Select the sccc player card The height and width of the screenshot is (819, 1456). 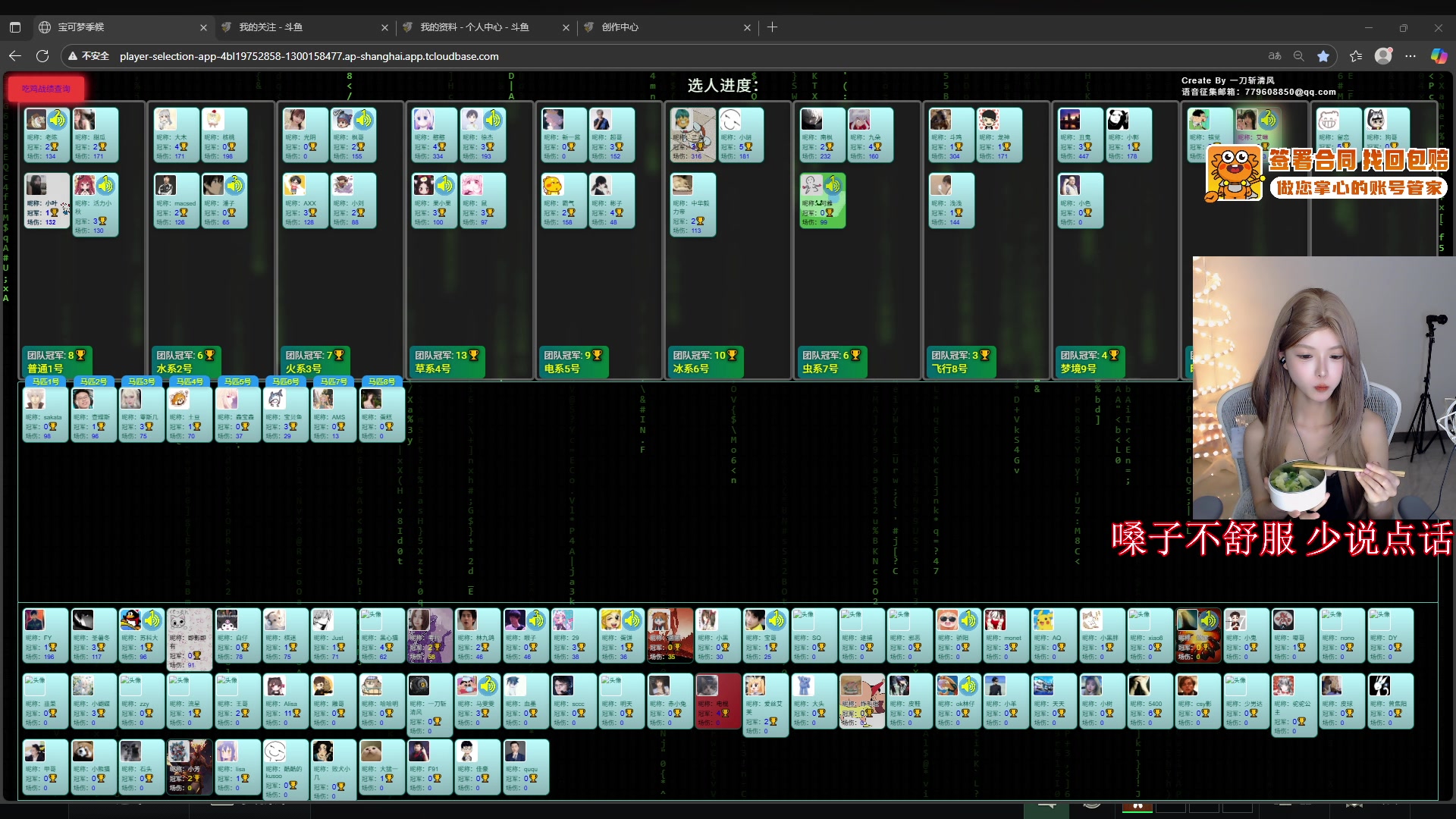(574, 701)
